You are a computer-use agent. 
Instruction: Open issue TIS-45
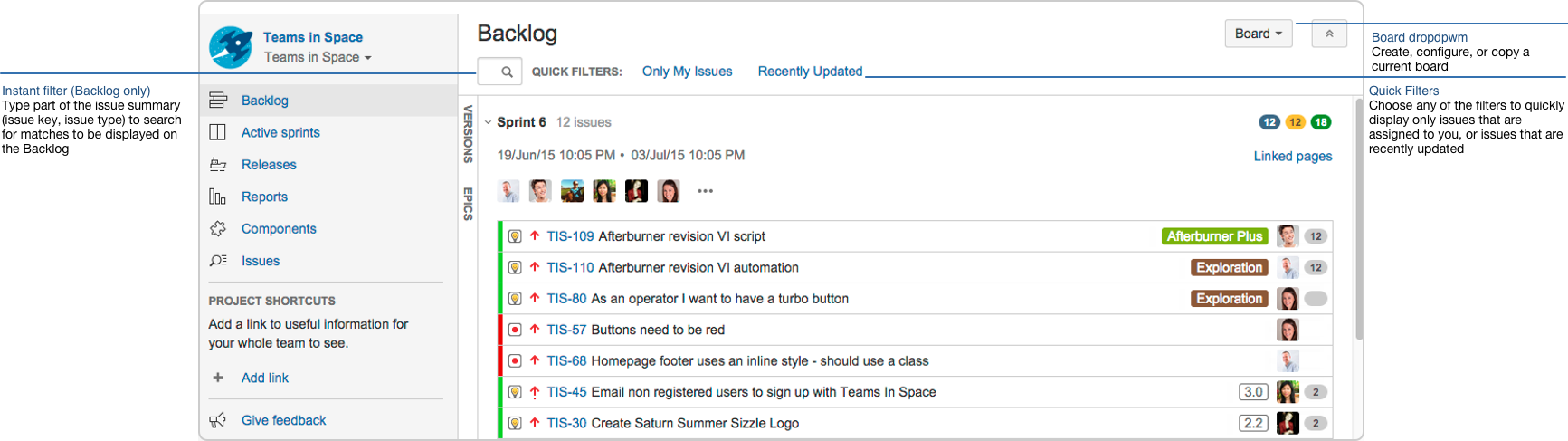pyautogui.click(x=567, y=392)
